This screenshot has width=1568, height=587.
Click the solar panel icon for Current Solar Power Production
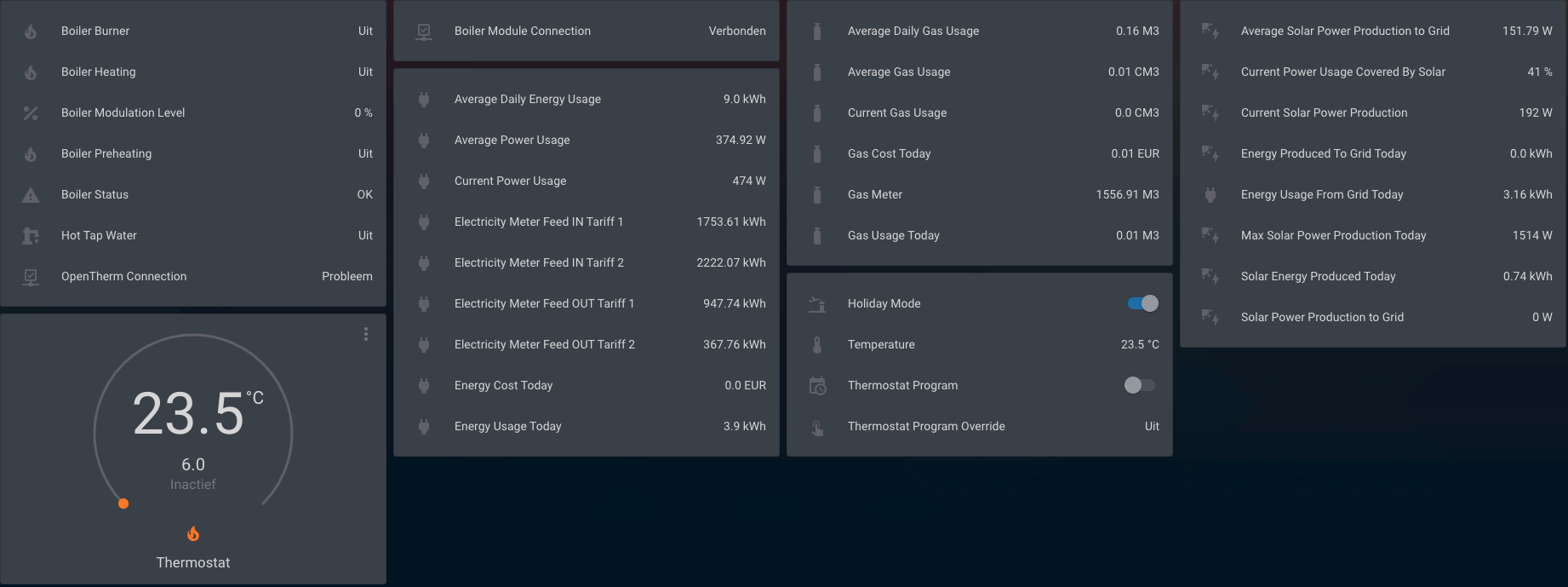pos(1210,112)
